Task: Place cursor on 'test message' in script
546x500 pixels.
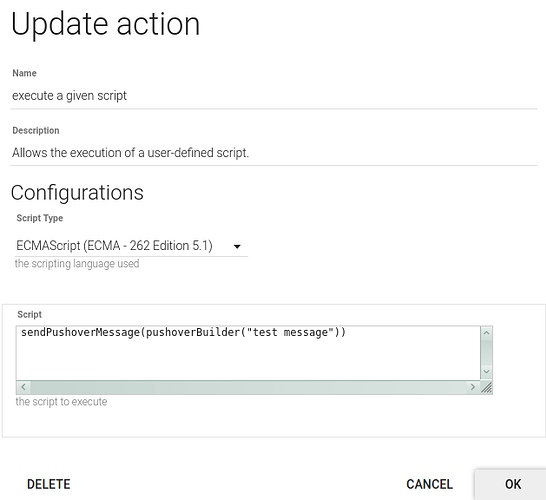Action: pos(290,333)
